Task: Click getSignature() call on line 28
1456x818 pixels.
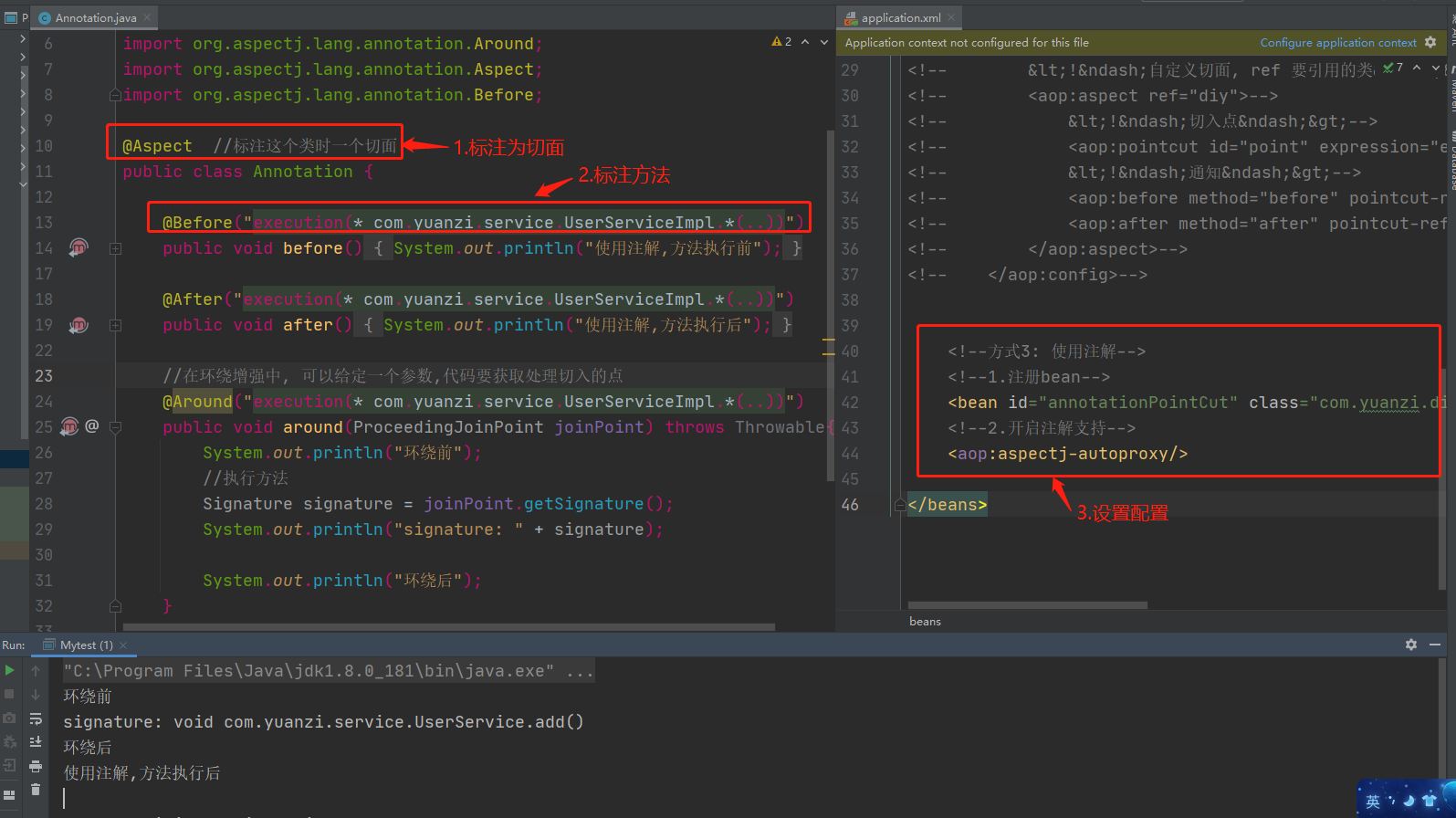Action: pos(593,504)
